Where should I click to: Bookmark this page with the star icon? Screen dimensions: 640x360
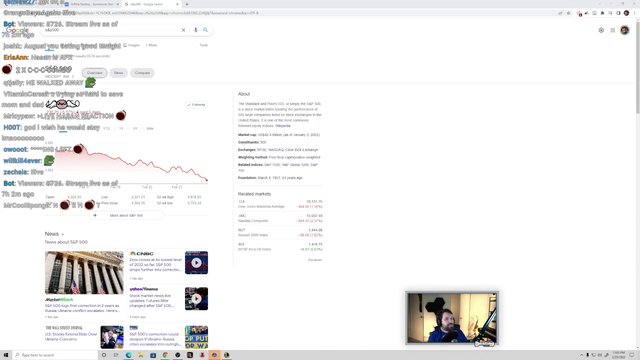(x=568, y=13)
